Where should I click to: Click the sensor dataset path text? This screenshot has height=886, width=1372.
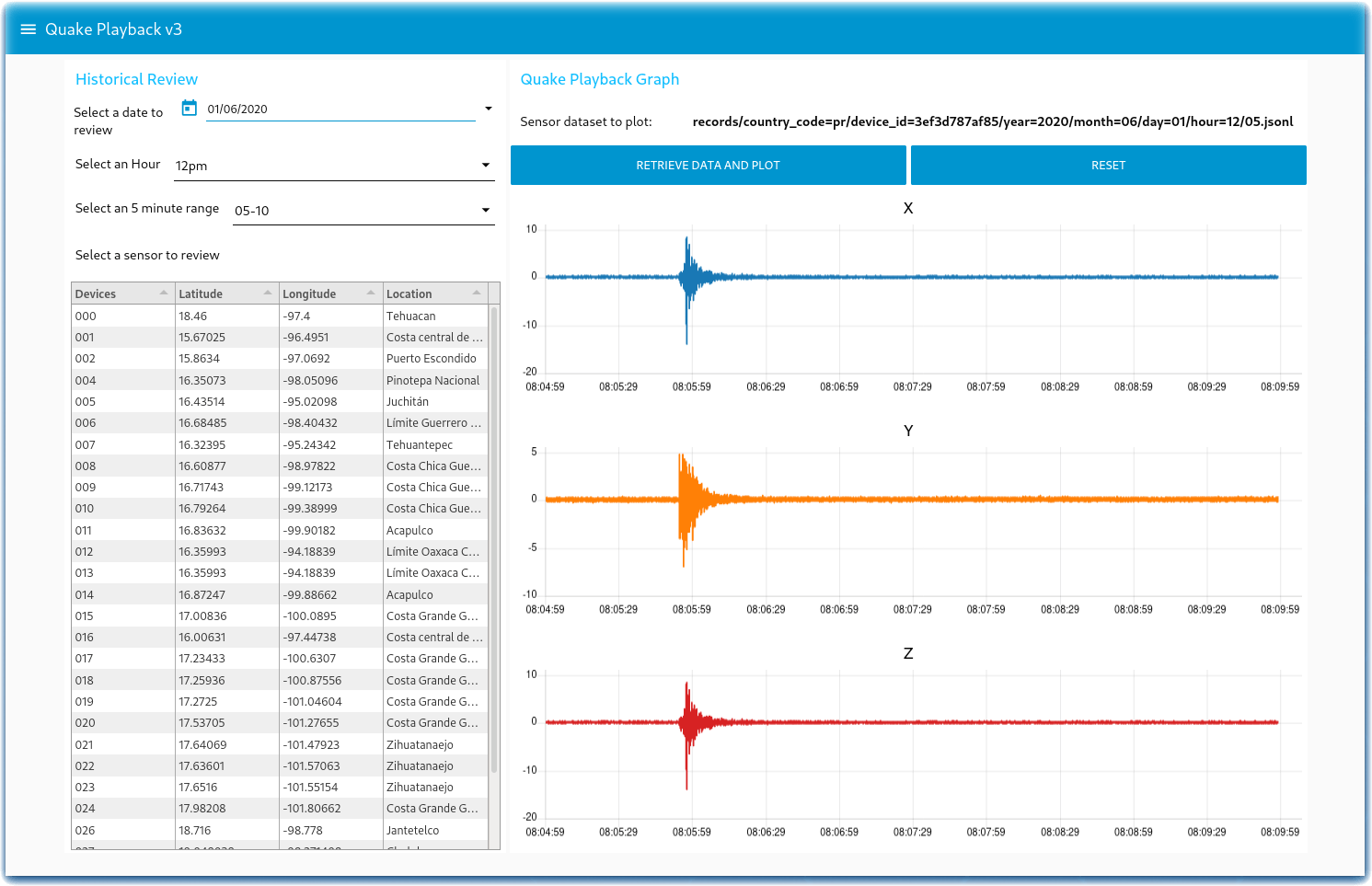click(x=993, y=121)
